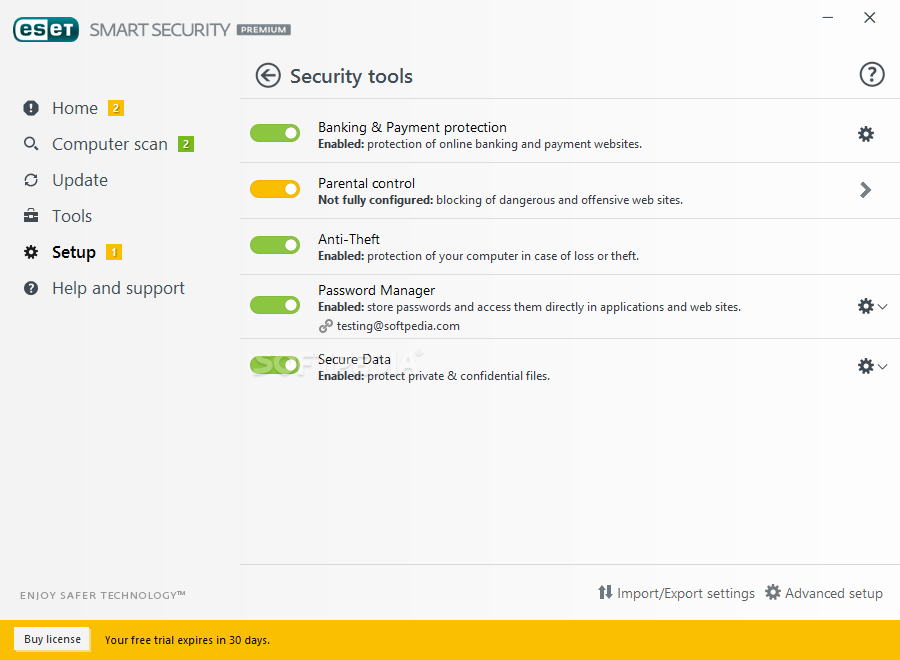Expand Parental control with right chevron

tap(866, 190)
